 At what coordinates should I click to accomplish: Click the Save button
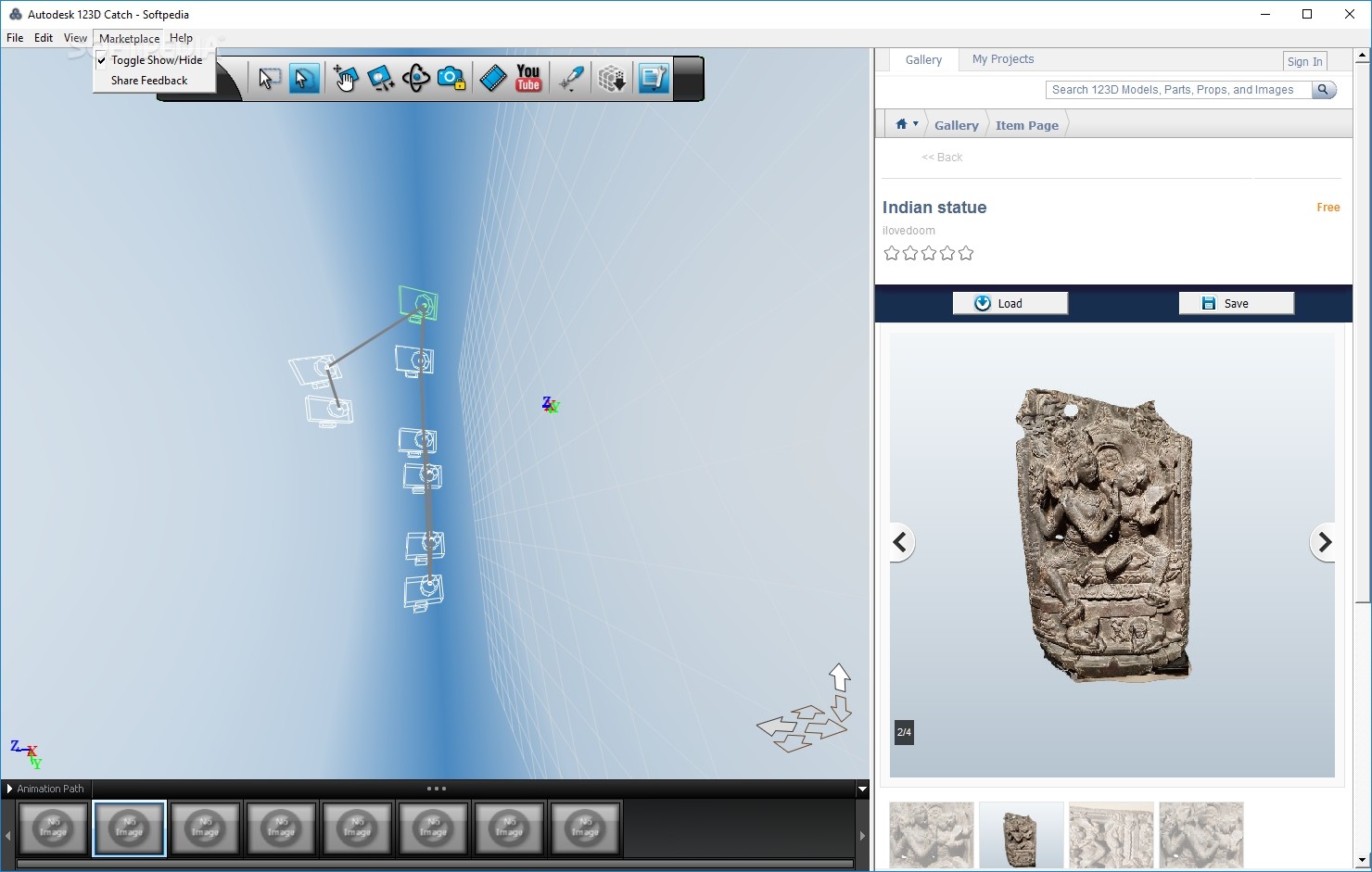coord(1237,303)
